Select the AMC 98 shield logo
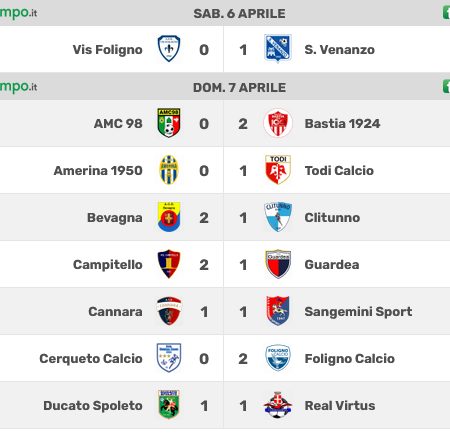Viewport: 450px width, 438px height. coord(169,123)
